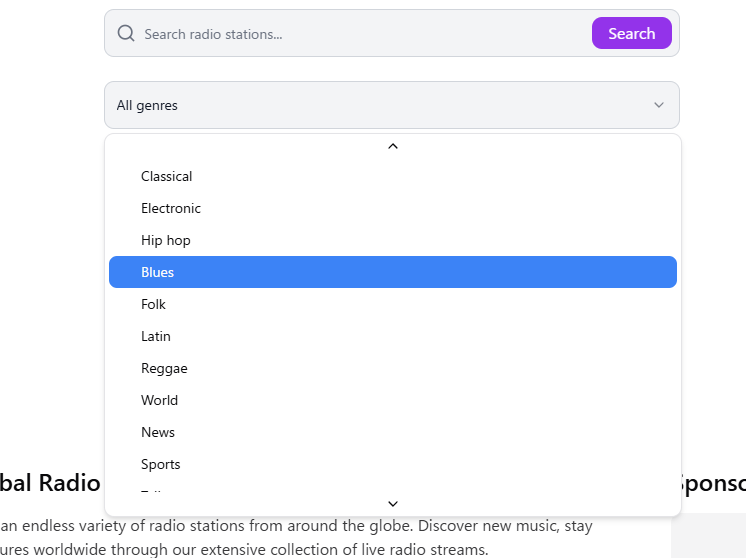Screen dimensions: 746x558
Task: Choose the highlighted Blues option
Action: coord(393,272)
